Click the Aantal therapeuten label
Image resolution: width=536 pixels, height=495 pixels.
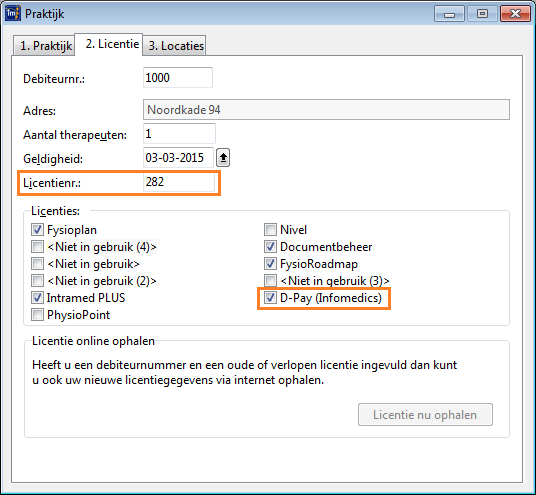point(75,135)
